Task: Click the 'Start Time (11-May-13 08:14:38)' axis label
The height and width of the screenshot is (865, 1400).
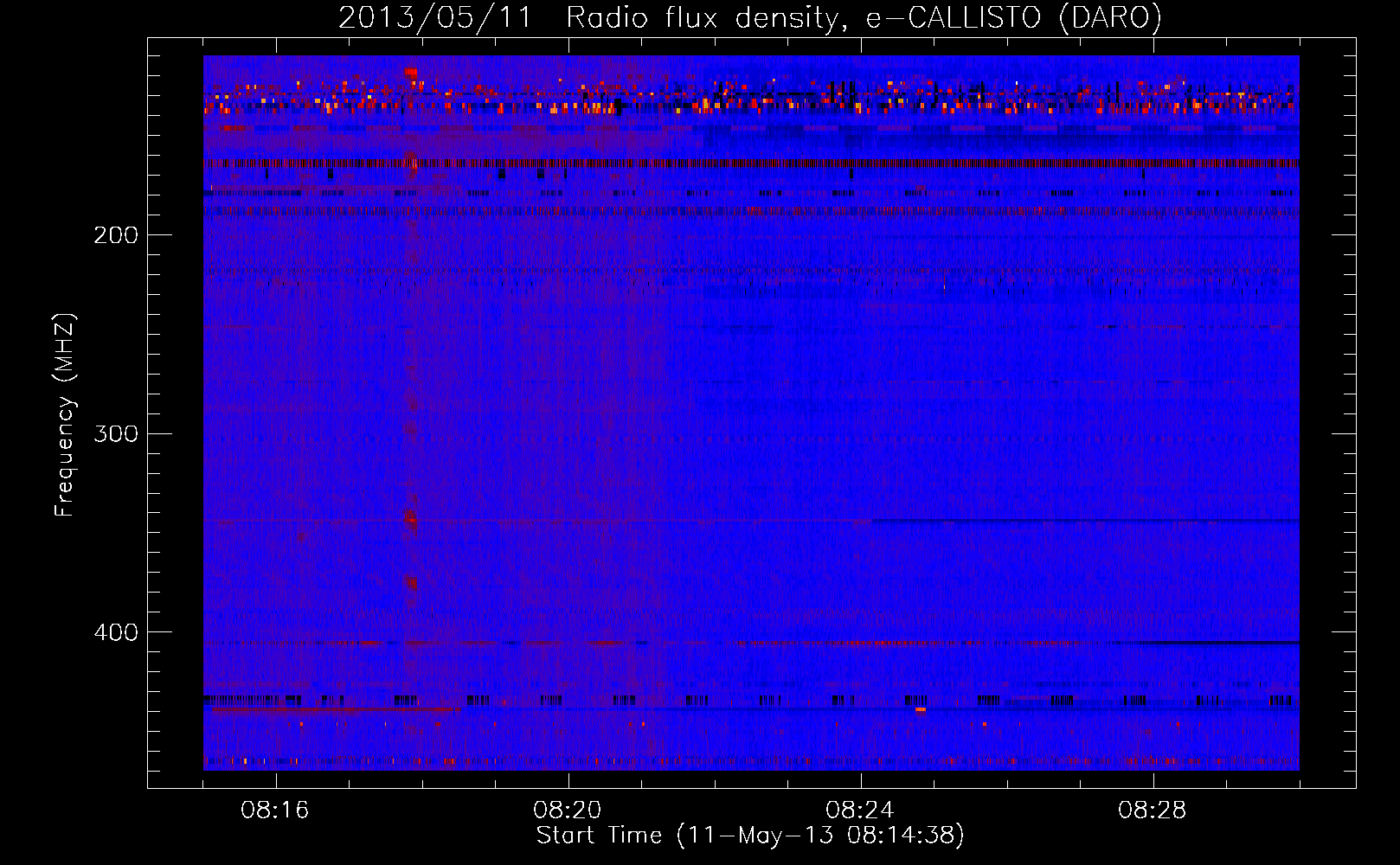Action: pyautogui.click(x=750, y=836)
